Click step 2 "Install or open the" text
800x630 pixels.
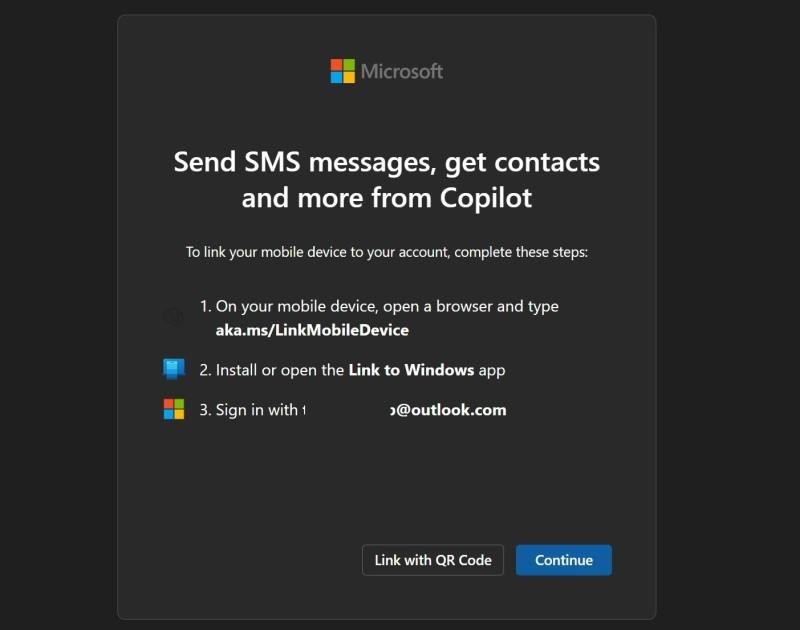[x=280, y=370]
